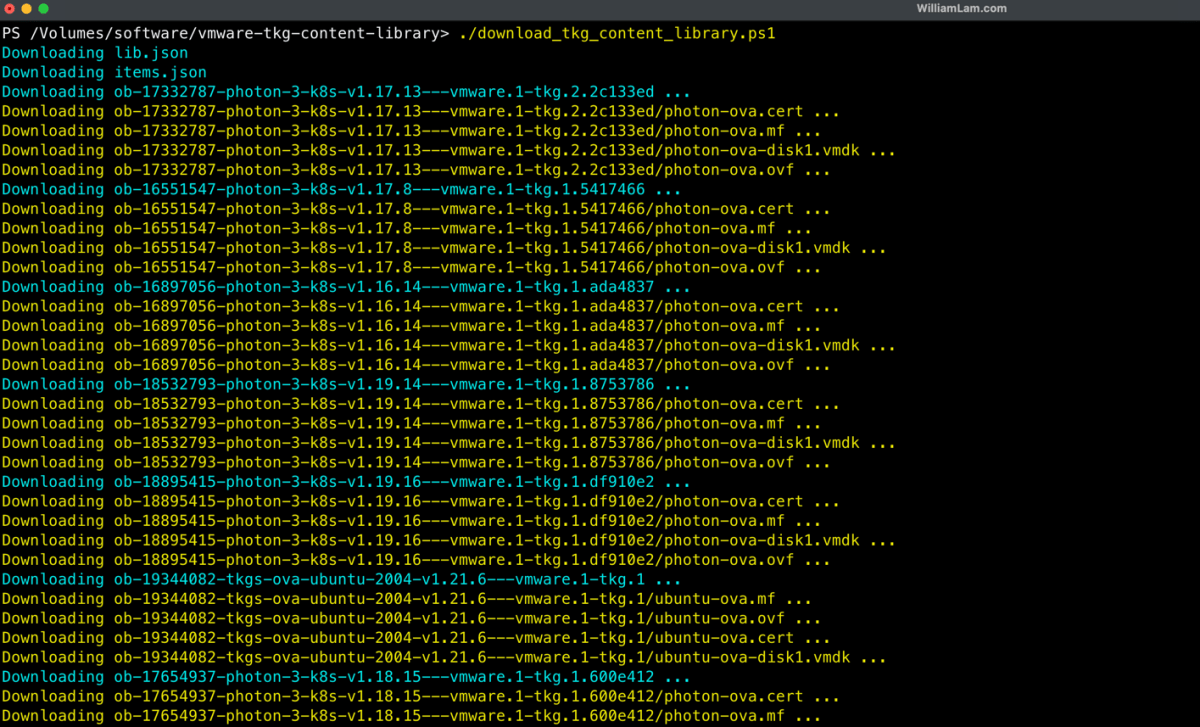Click the download_tkg_content_library.ps1 command text
Image resolution: width=1200 pixels, height=727 pixels.
point(616,33)
